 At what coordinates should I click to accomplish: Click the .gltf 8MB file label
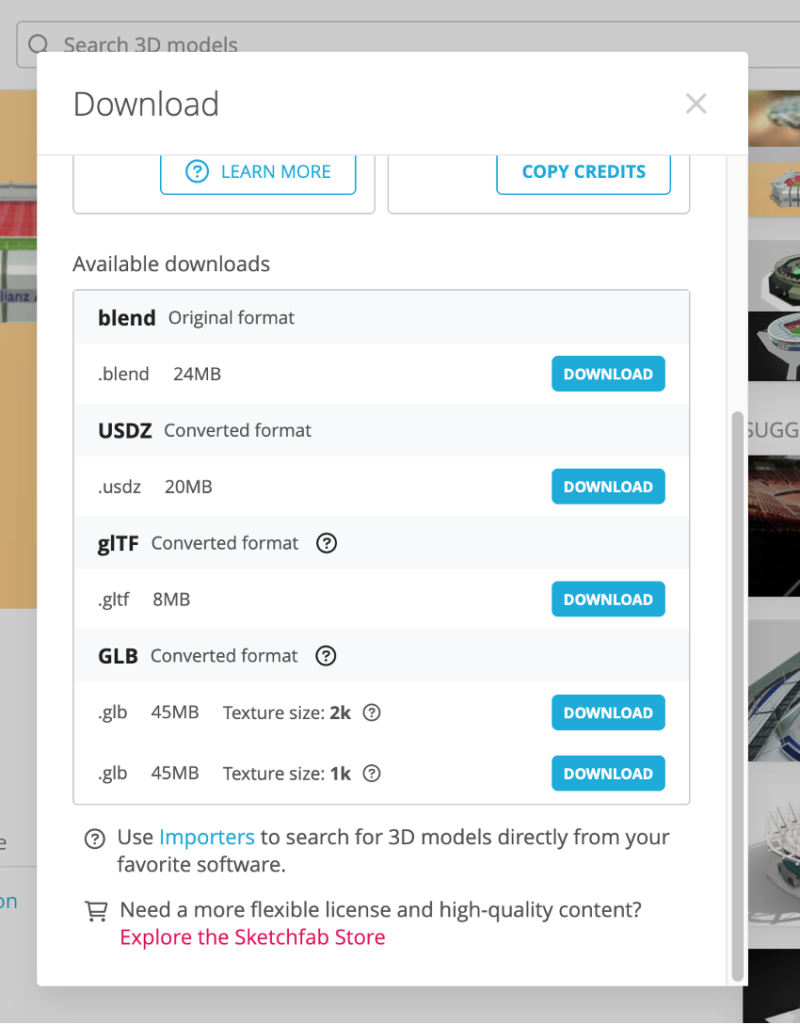pos(144,600)
